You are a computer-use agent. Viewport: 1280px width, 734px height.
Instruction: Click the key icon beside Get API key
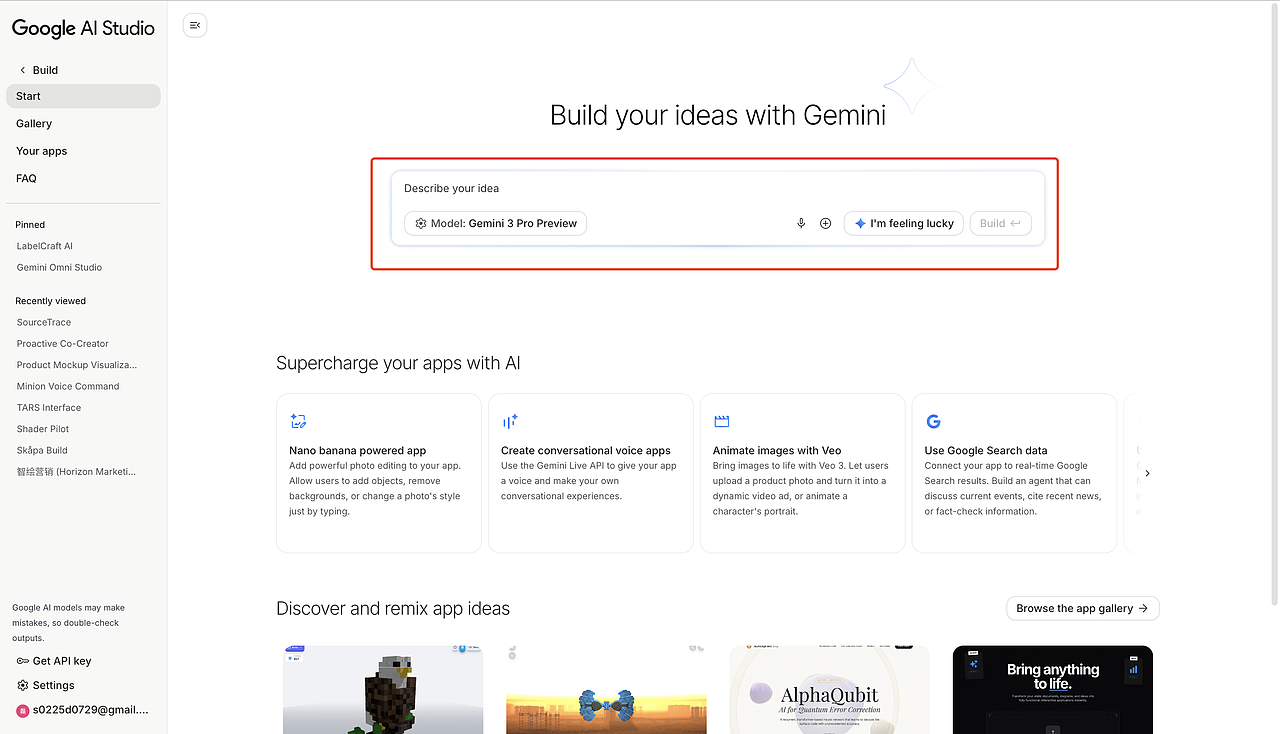[x=23, y=661]
